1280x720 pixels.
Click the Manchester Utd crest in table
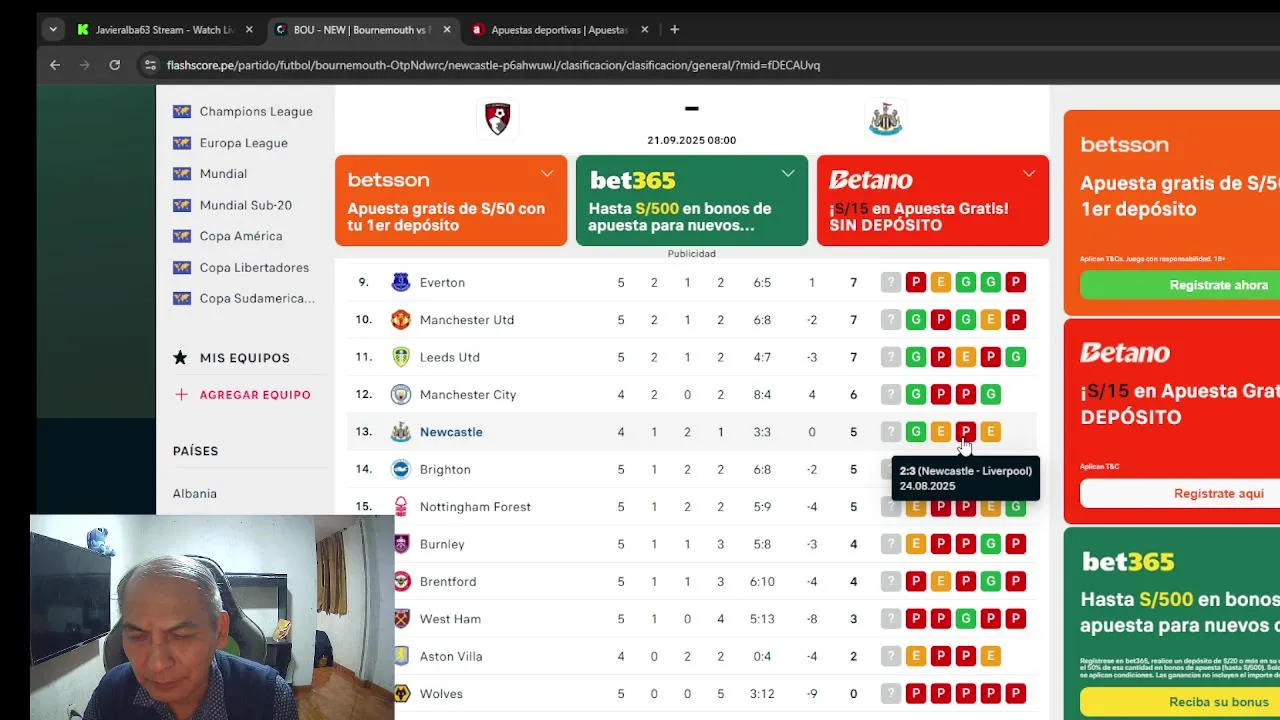(401, 320)
